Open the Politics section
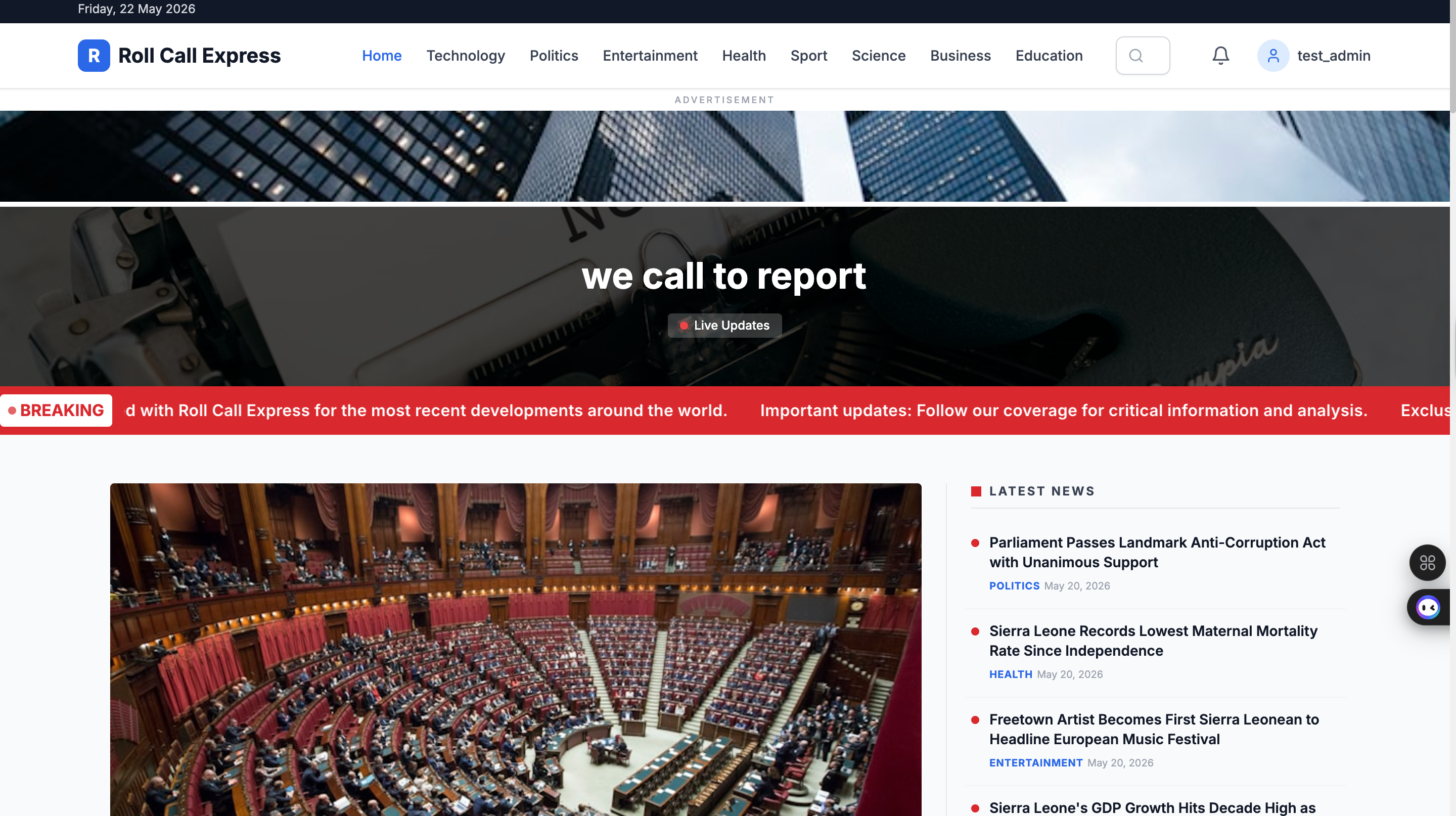 point(554,56)
